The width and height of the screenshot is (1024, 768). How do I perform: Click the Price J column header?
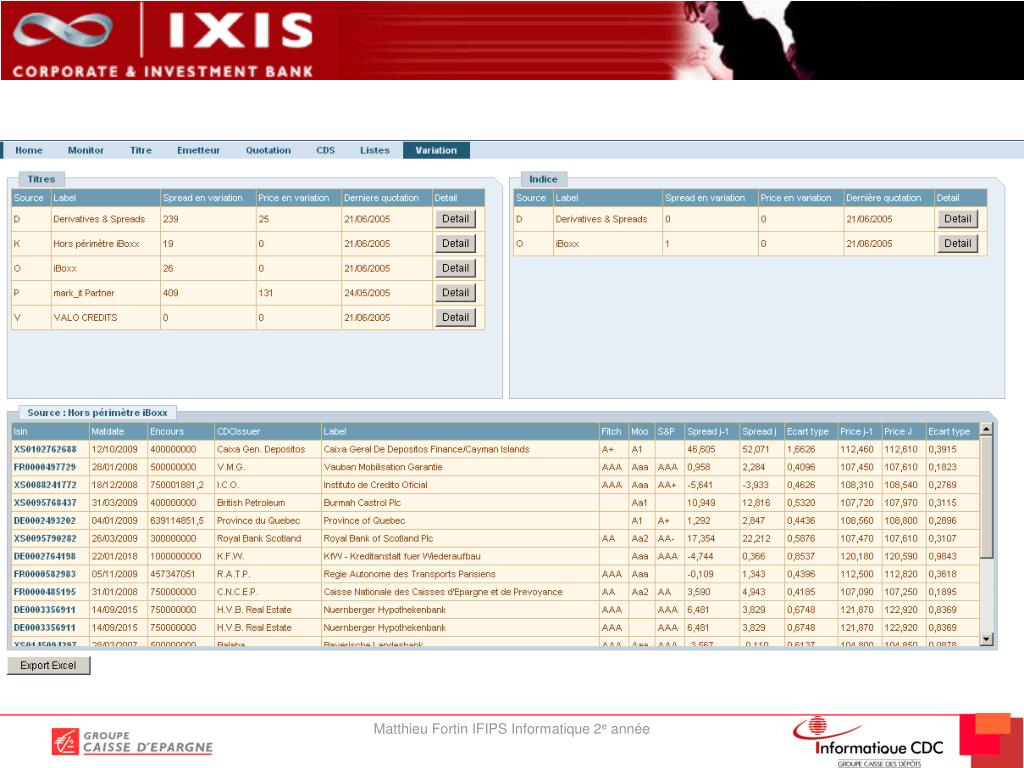coord(903,432)
